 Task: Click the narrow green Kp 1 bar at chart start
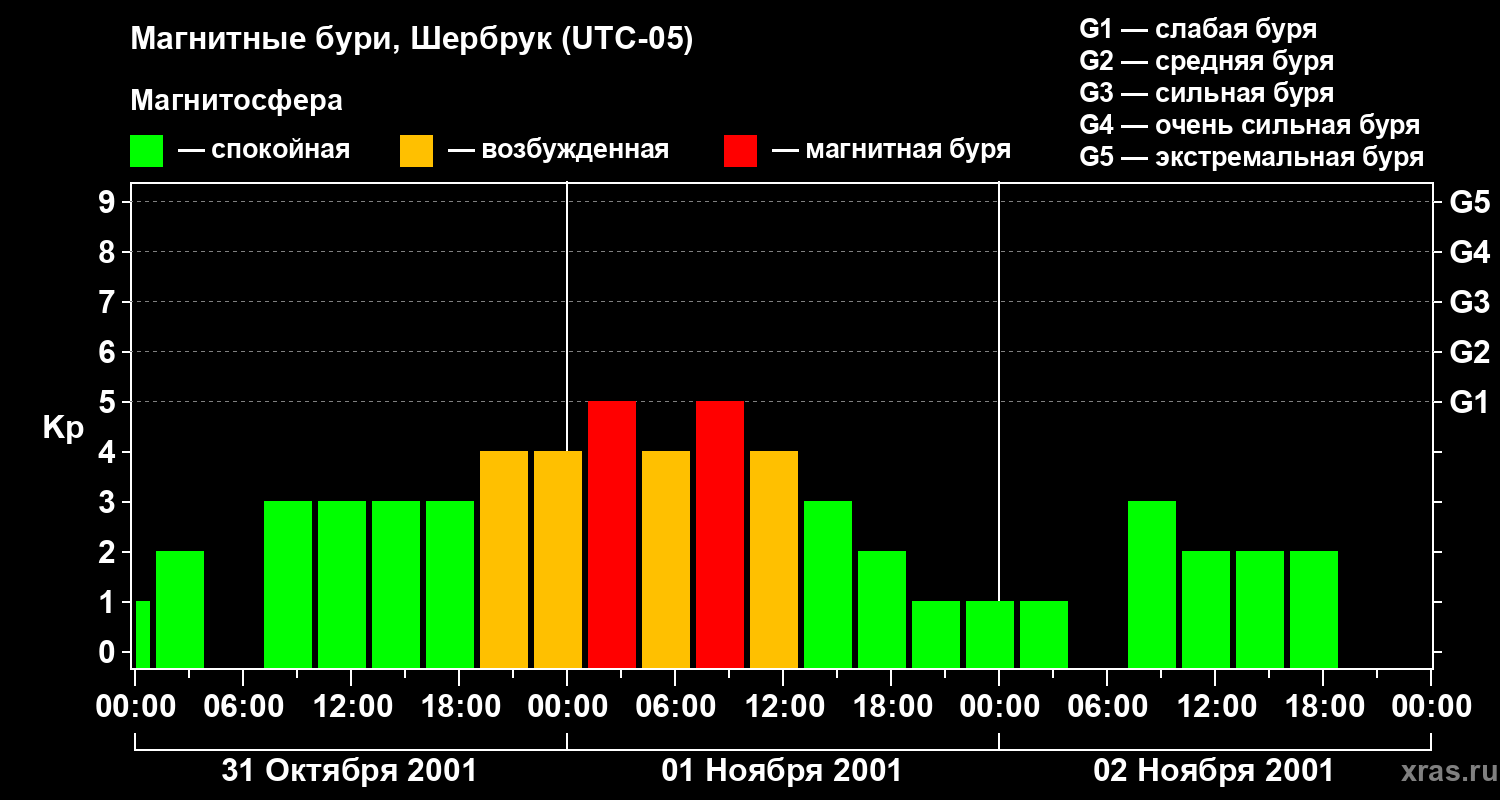pyautogui.click(x=143, y=634)
